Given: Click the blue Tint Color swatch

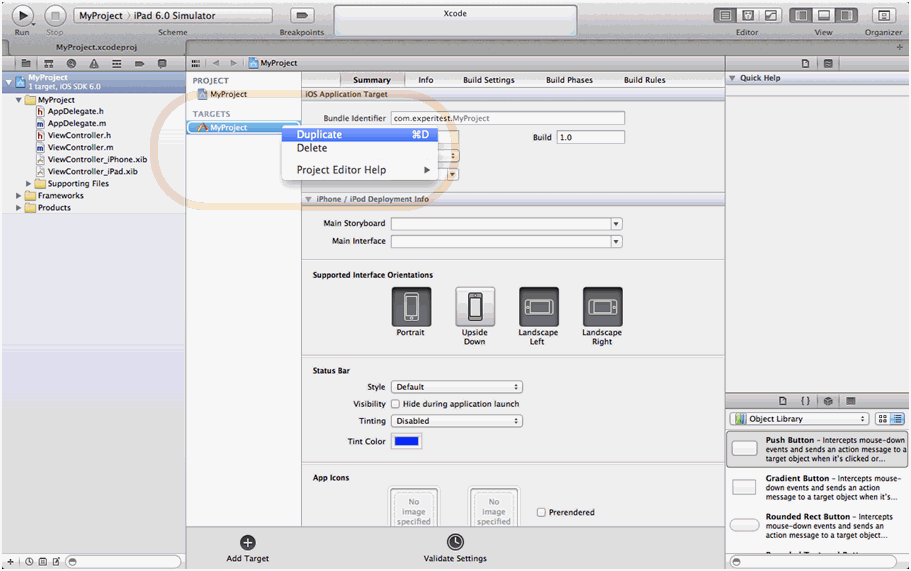Looking at the screenshot, I should (407, 441).
